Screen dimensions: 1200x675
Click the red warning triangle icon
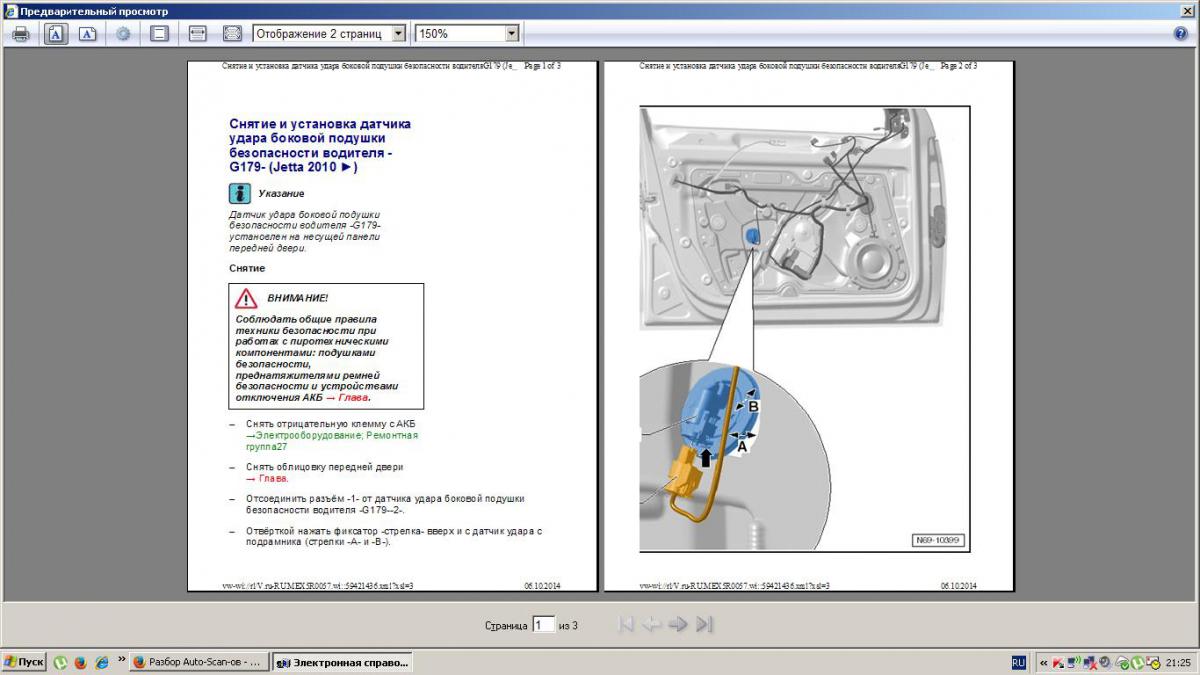246,298
